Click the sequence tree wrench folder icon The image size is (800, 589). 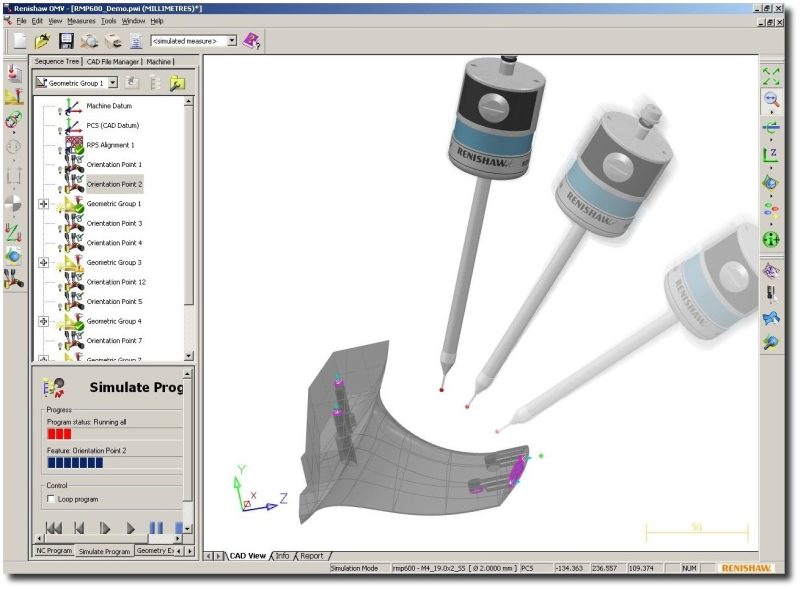click(177, 83)
